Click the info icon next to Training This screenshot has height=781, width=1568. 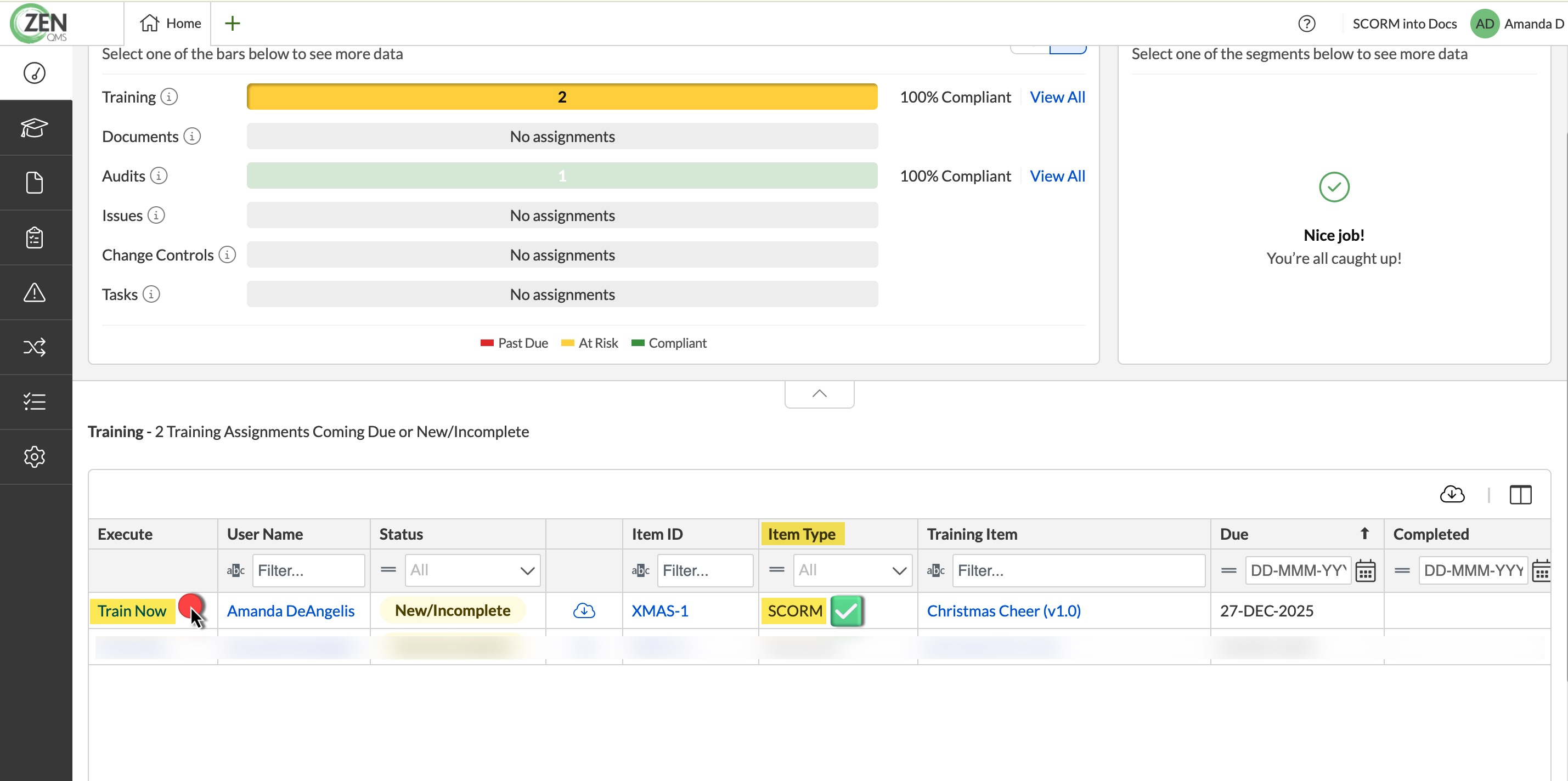pos(169,97)
